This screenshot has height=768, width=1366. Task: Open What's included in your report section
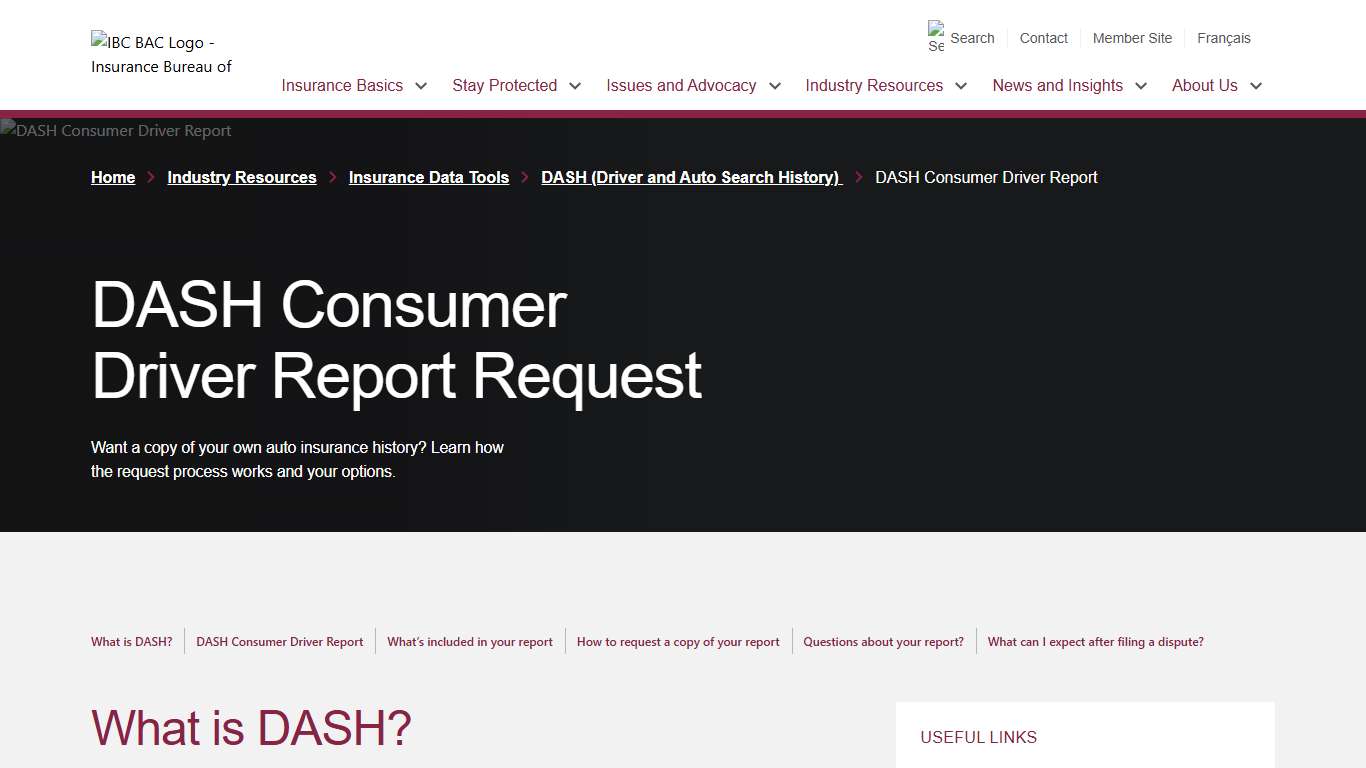click(x=470, y=641)
